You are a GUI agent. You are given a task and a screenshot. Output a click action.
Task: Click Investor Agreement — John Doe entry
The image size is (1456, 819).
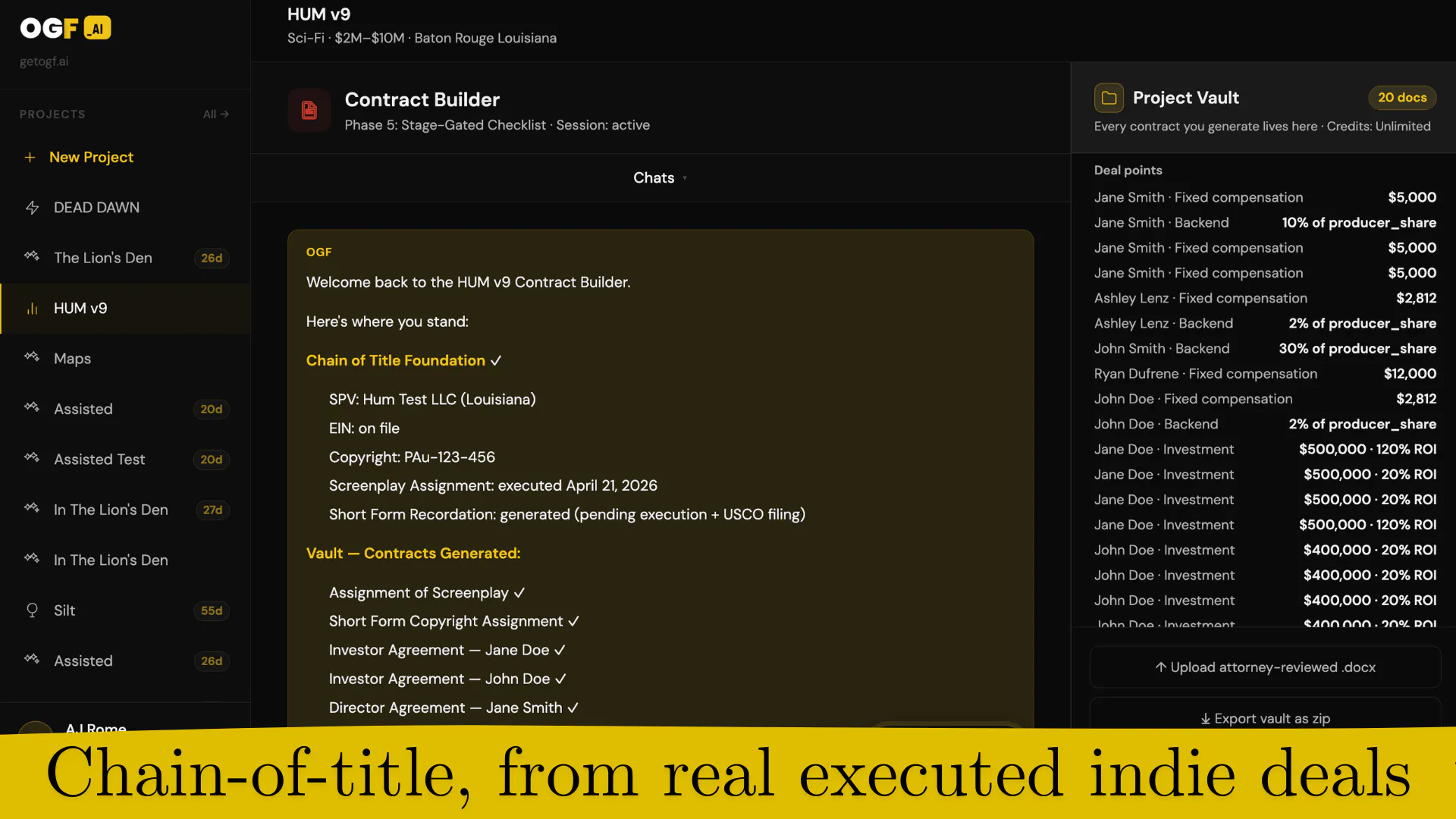pyautogui.click(x=447, y=679)
